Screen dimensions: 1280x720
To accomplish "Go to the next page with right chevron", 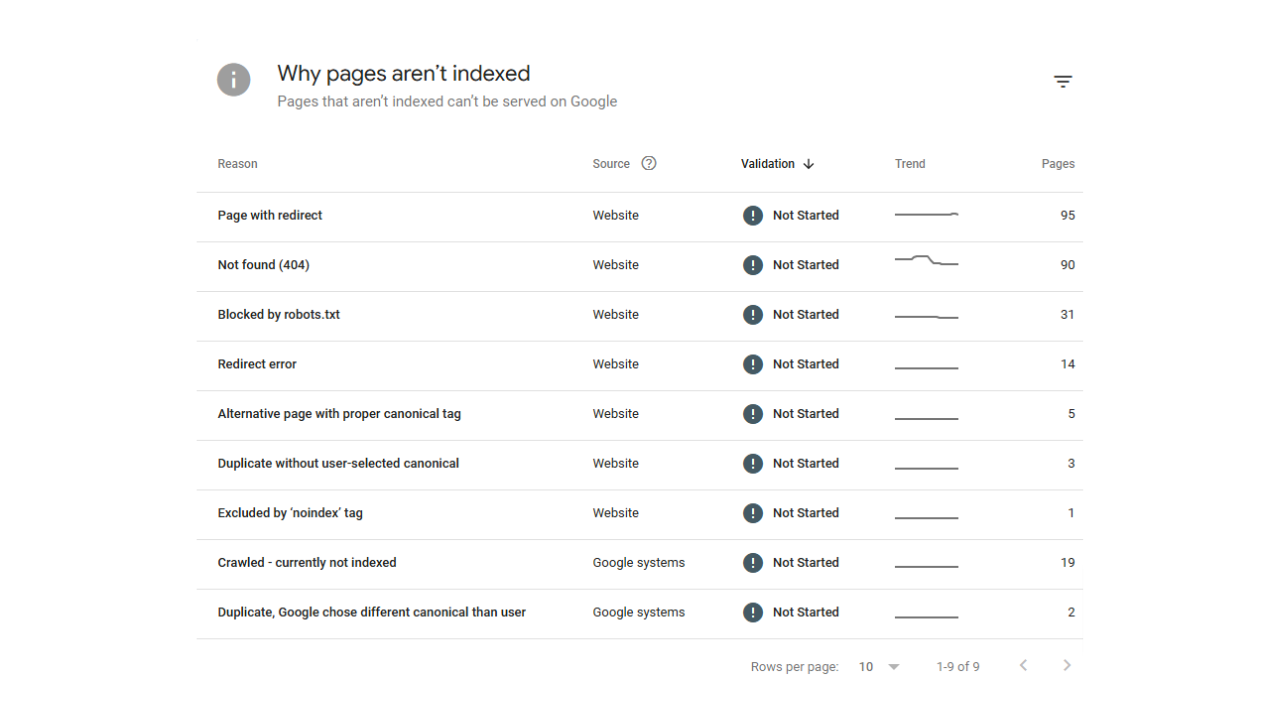I will (x=1067, y=666).
